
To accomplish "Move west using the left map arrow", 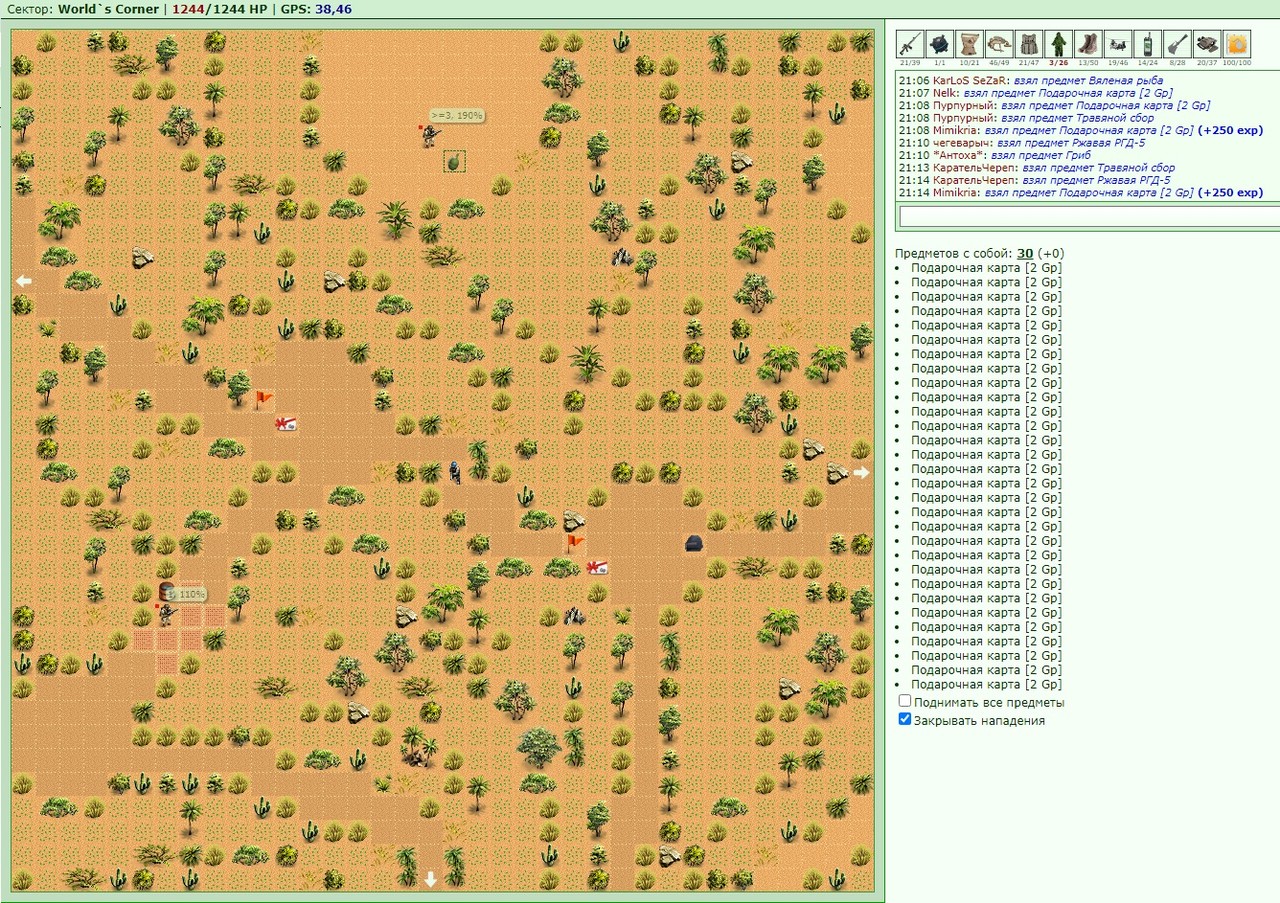I will point(23,281).
